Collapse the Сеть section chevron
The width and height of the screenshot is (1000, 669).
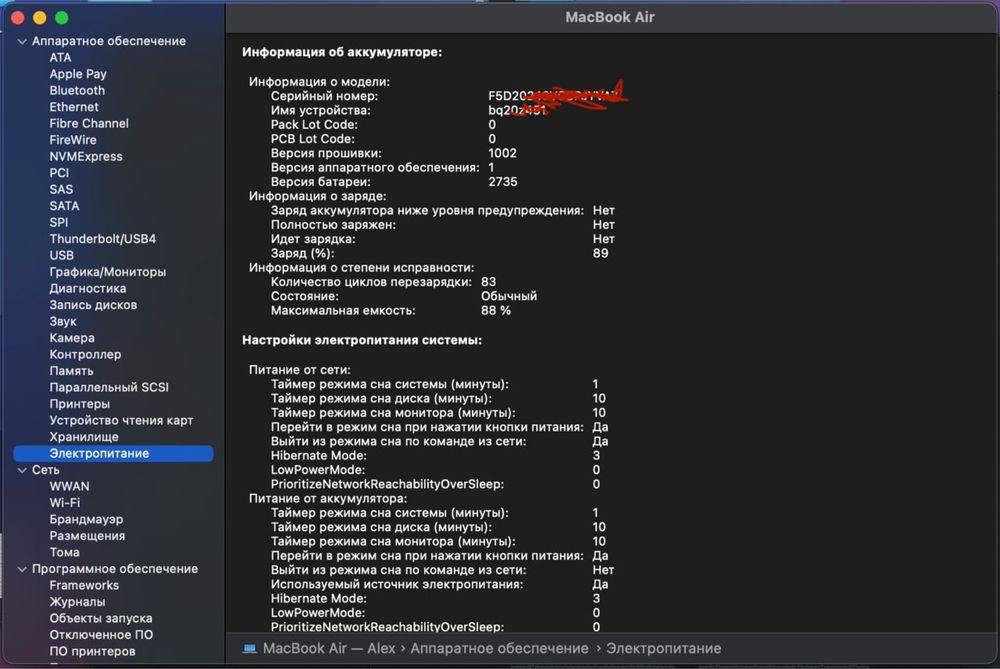[22, 470]
